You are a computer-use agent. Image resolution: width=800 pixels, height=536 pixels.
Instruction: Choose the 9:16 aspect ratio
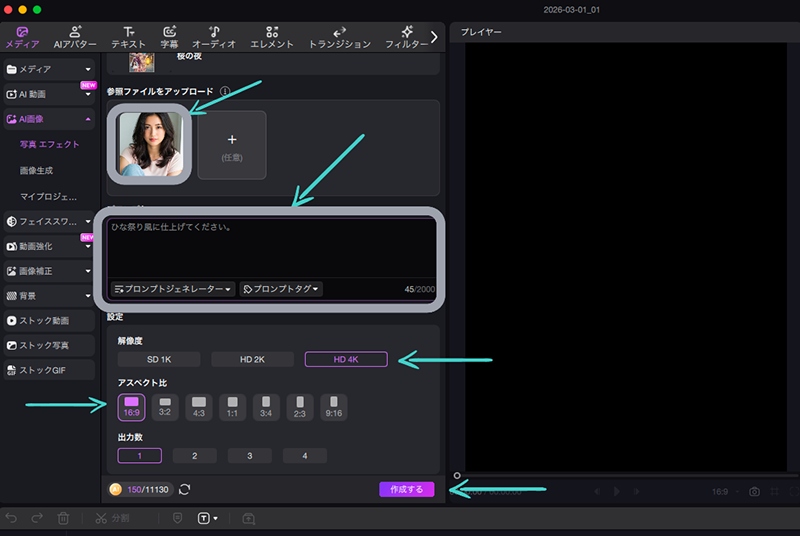point(332,407)
